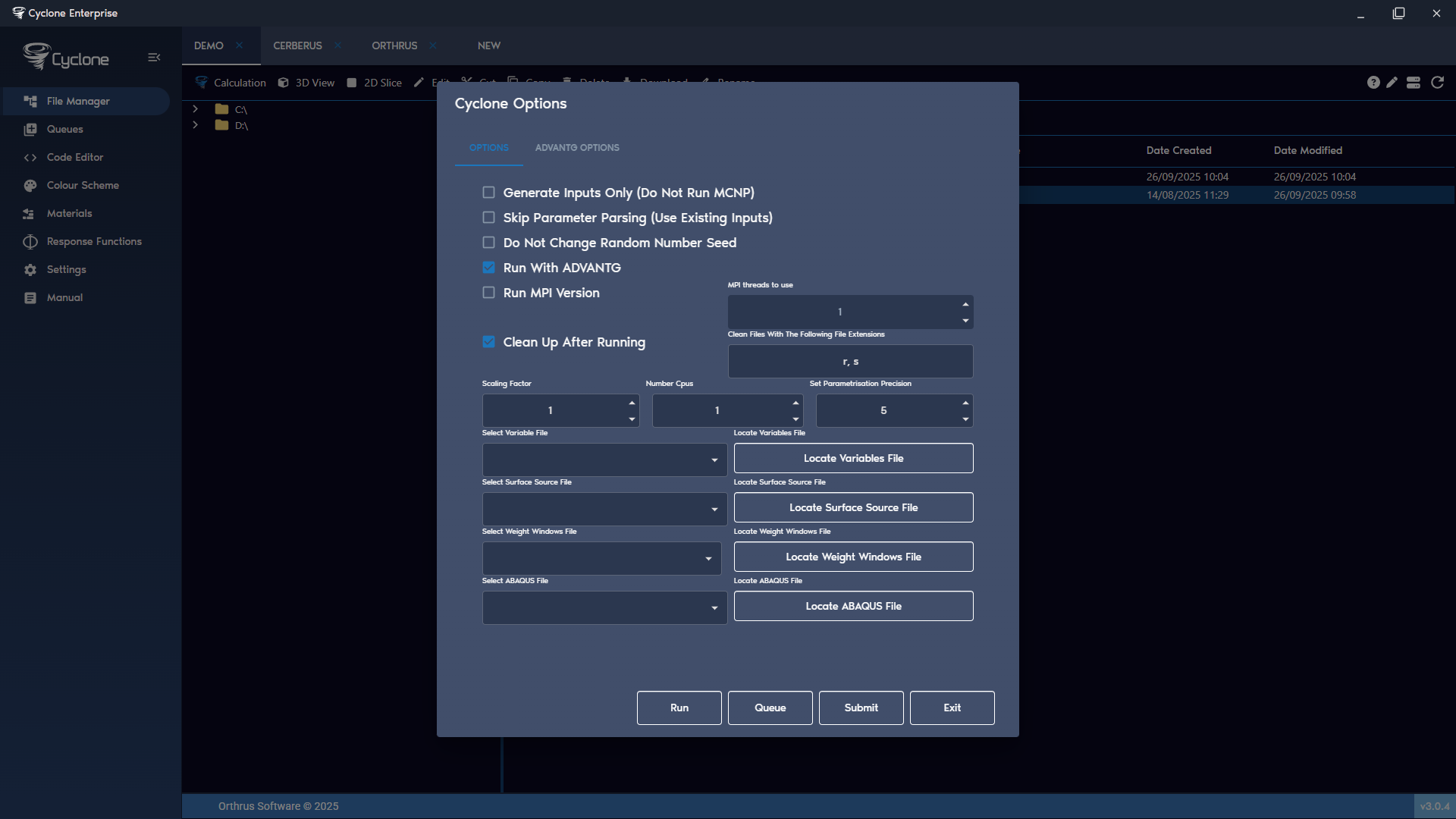This screenshot has width=1456, height=819.
Task: Expand the C:\ folder in the file tree
Action: (x=196, y=109)
